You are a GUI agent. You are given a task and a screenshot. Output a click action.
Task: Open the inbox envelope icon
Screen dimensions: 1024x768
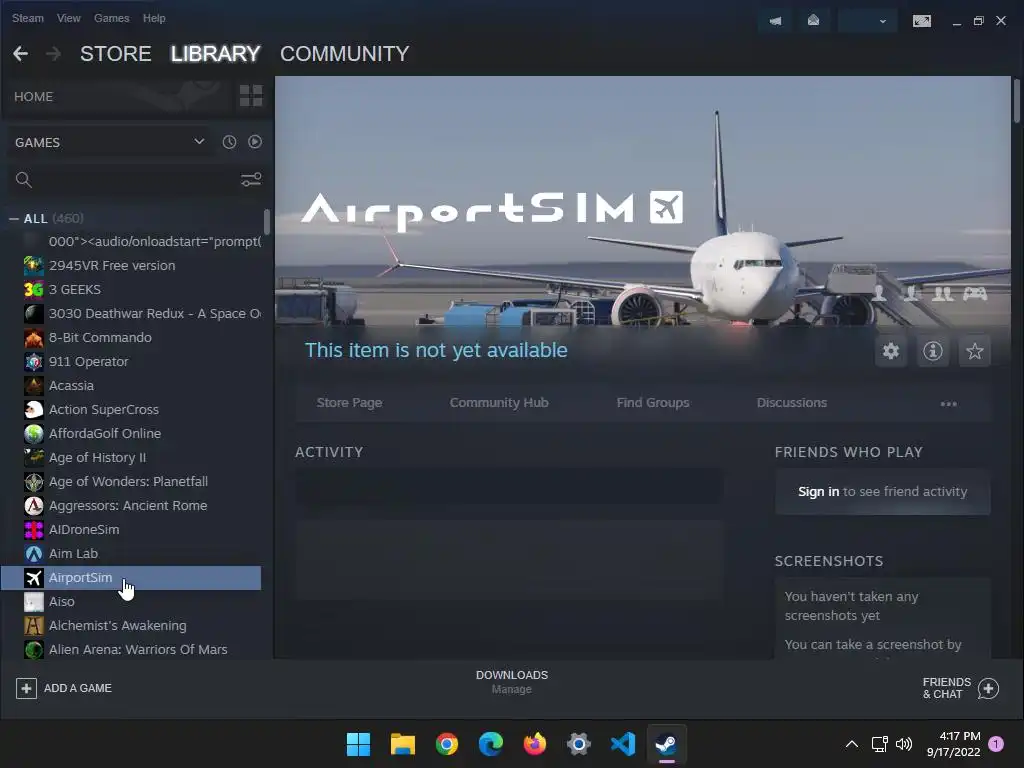(813, 21)
